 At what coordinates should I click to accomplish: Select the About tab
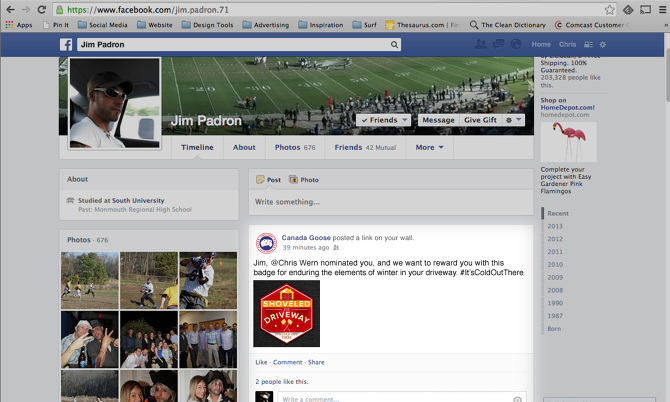pos(244,147)
